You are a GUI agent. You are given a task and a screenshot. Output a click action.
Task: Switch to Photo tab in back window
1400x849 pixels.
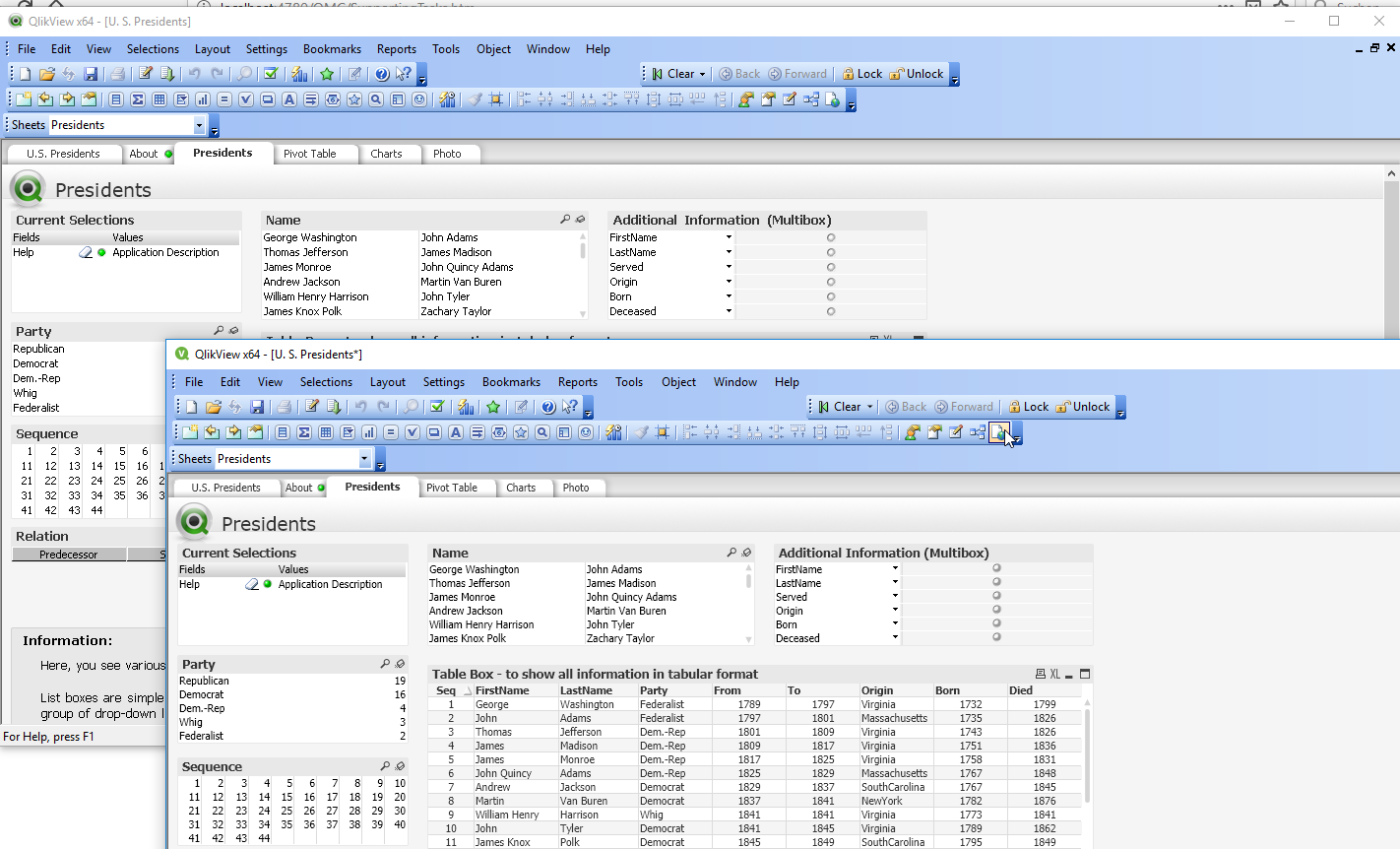coord(447,154)
